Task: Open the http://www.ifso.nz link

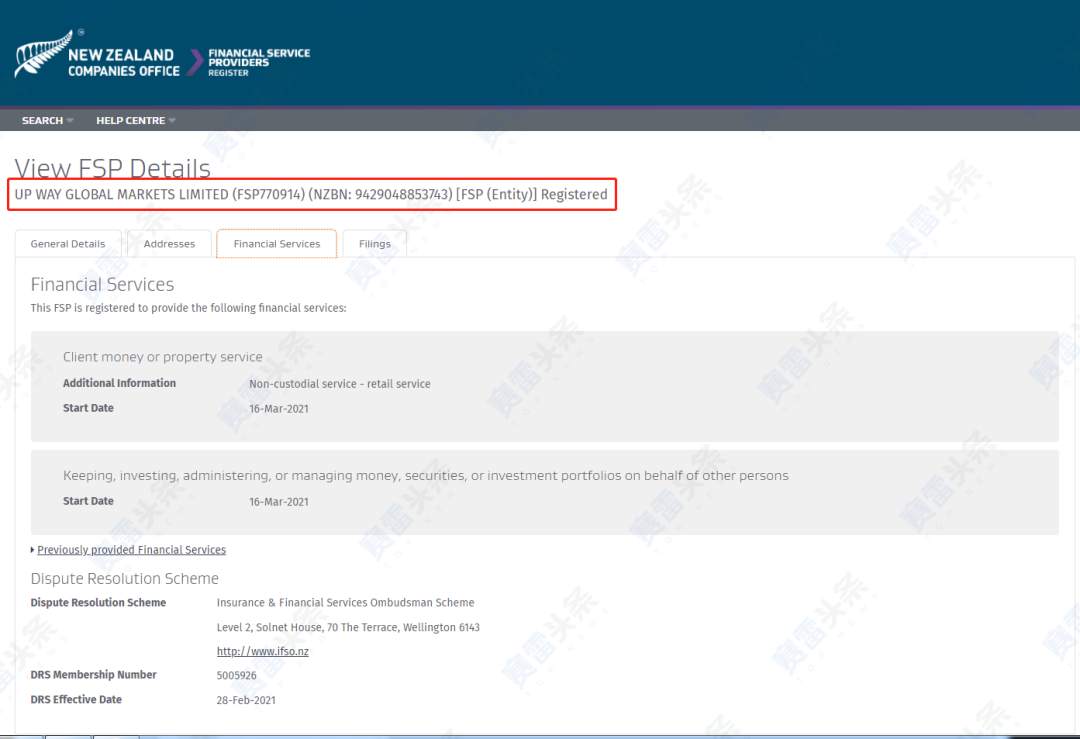Action: pyautogui.click(x=262, y=652)
